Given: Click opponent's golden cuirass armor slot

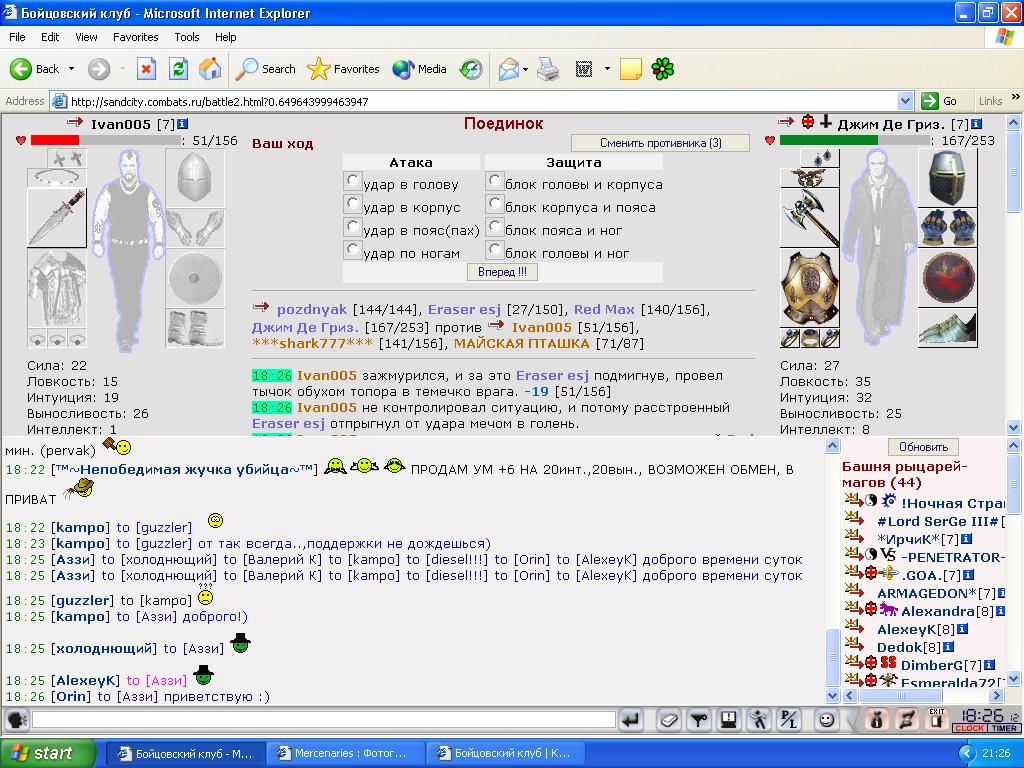Looking at the screenshot, I should [810, 289].
